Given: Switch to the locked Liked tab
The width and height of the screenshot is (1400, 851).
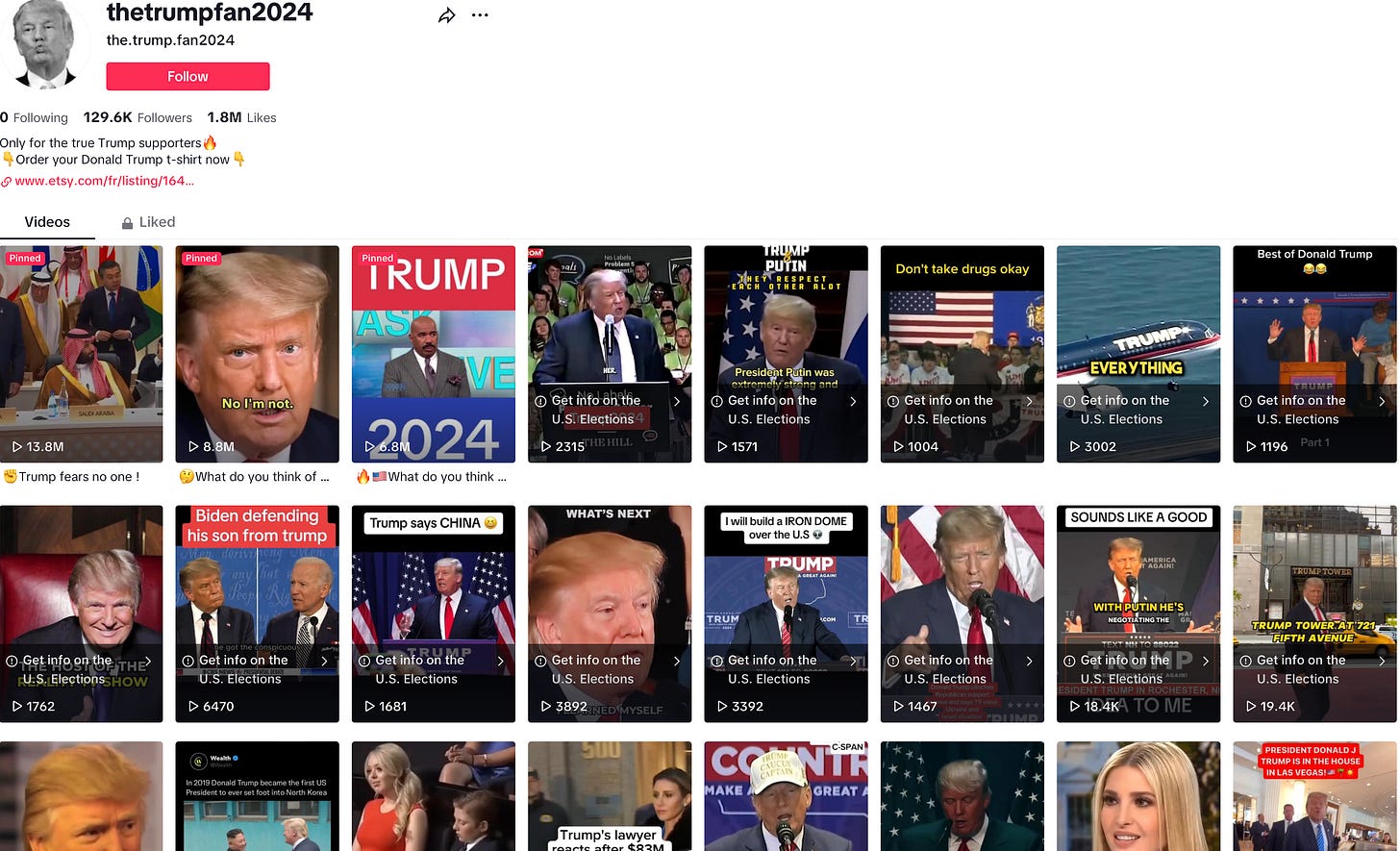Looking at the screenshot, I should pos(148,222).
